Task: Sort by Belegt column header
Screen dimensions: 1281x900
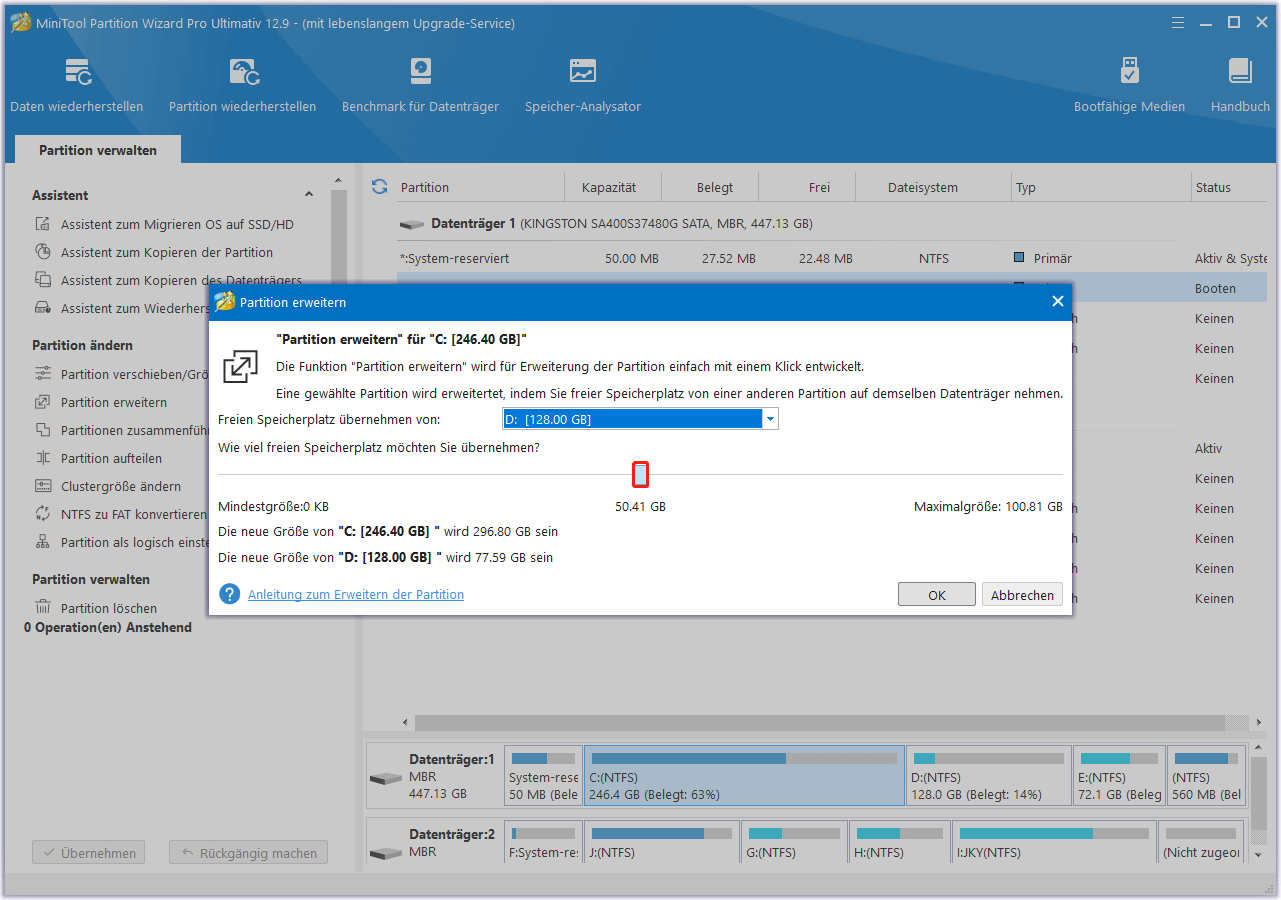Action: point(715,187)
